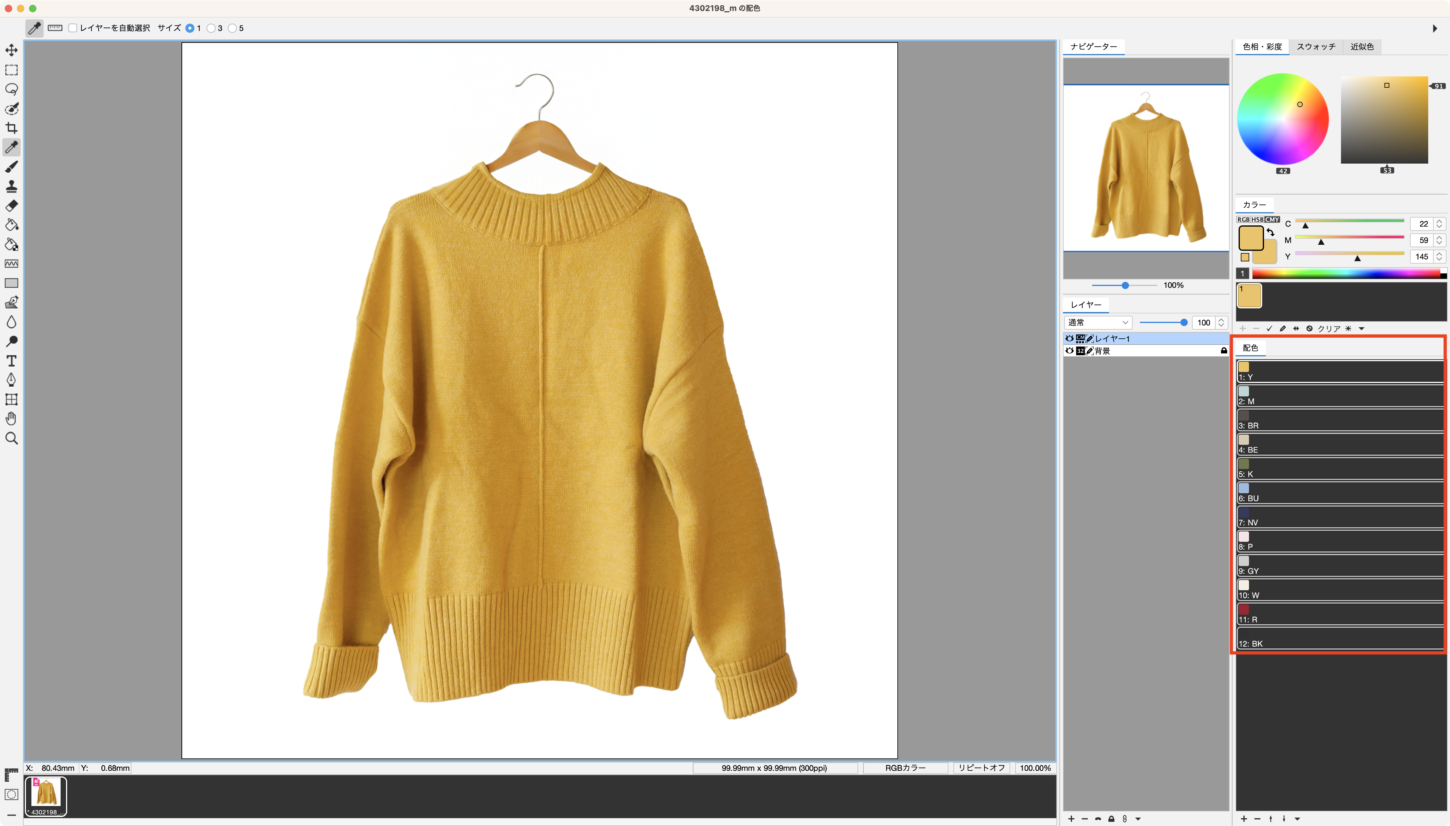
Task: Hide レイヤー1 using its eye icon
Action: 1069,339
